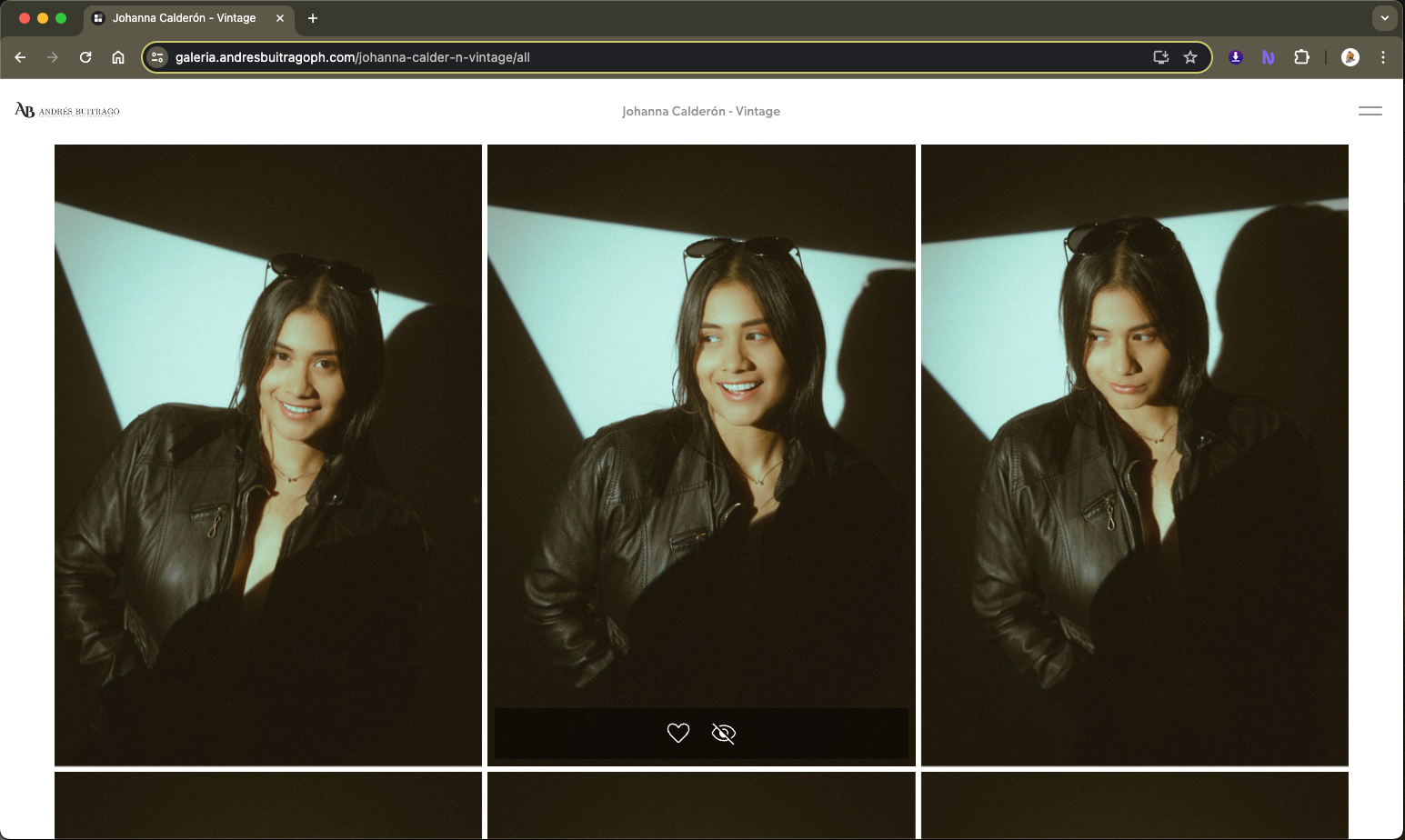This screenshot has width=1405, height=840.
Task: Click the Andrés Buitrago logo
Action: (67, 111)
